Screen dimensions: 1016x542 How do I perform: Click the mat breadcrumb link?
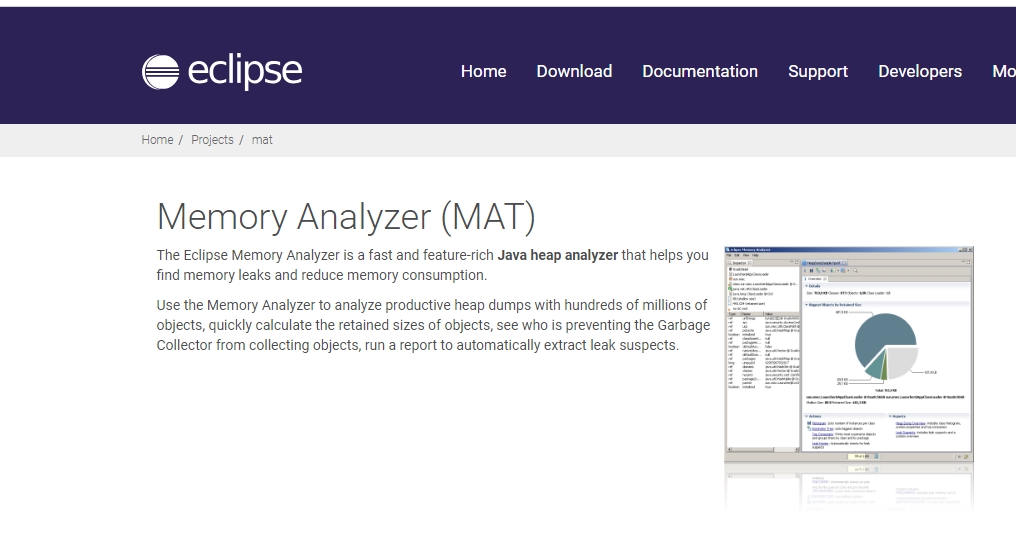[x=262, y=140]
